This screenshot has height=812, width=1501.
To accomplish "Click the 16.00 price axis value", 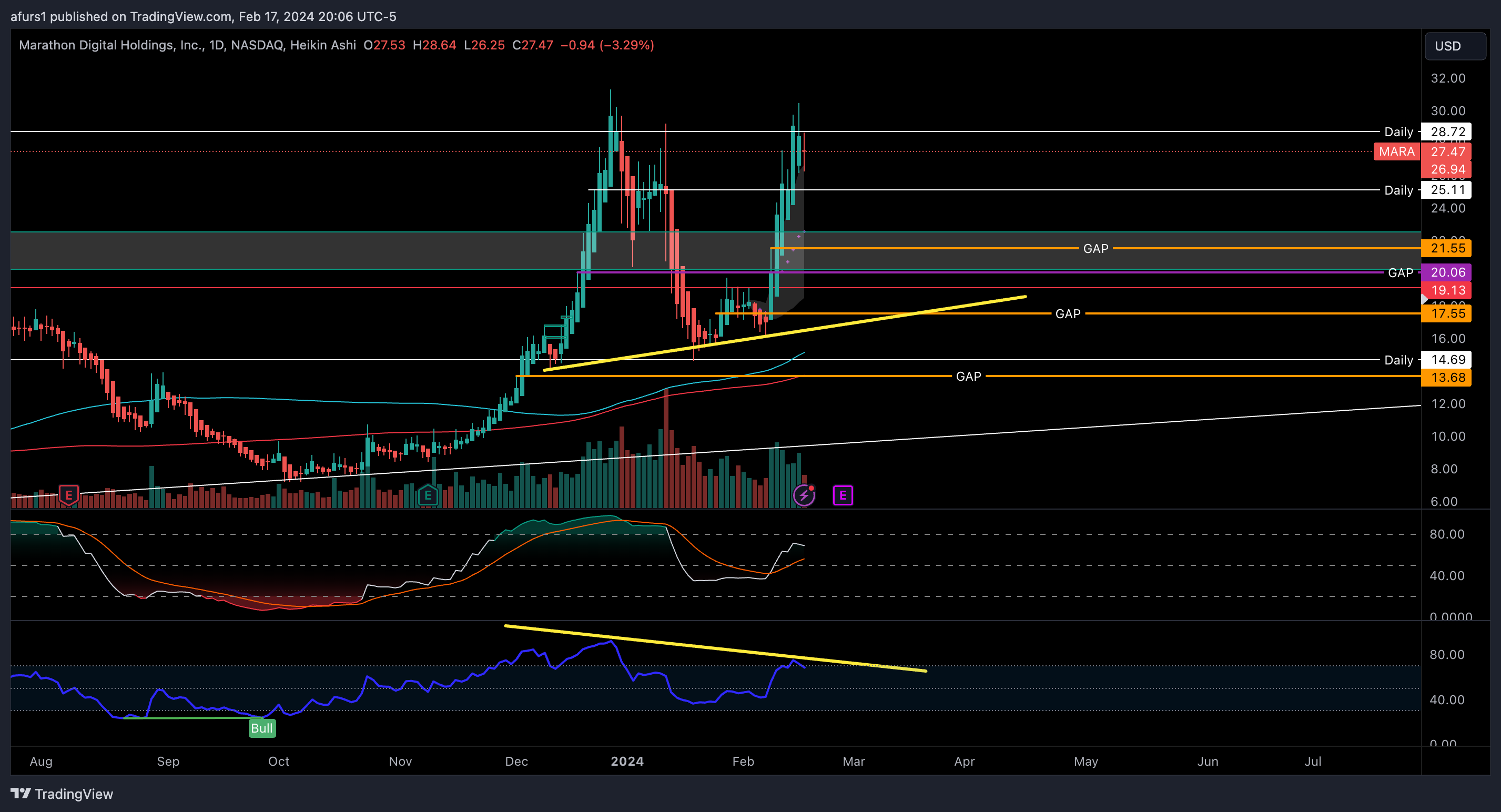I will click(x=1447, y=339).
